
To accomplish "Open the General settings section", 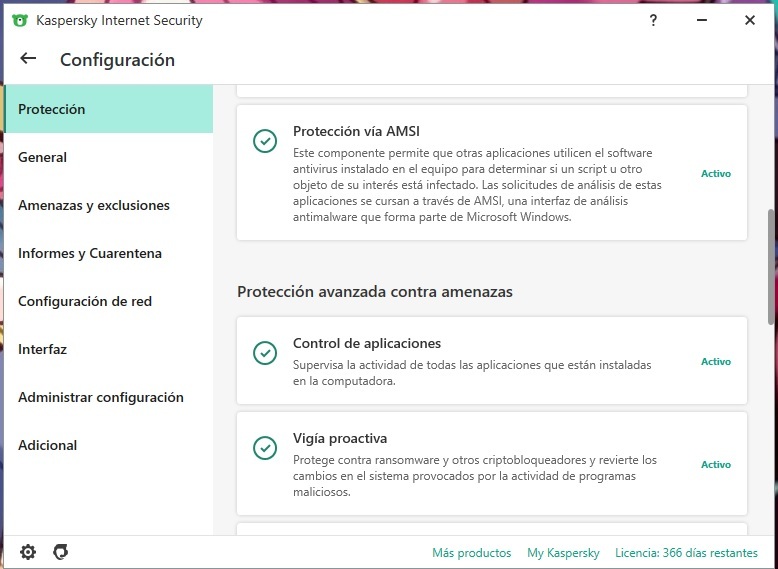I will tap(109, 157).
